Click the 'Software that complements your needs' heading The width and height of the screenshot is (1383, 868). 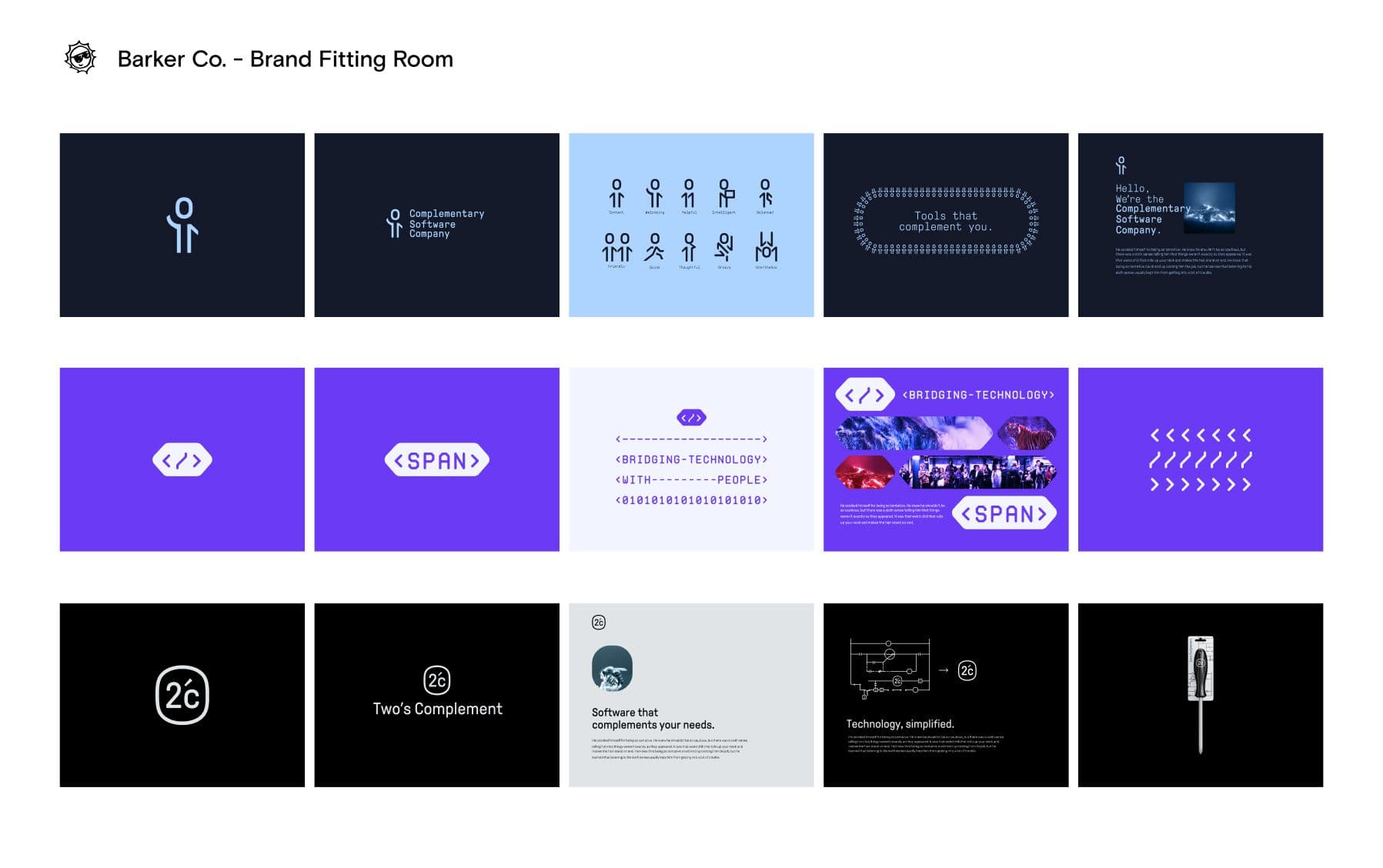(653, 719)
